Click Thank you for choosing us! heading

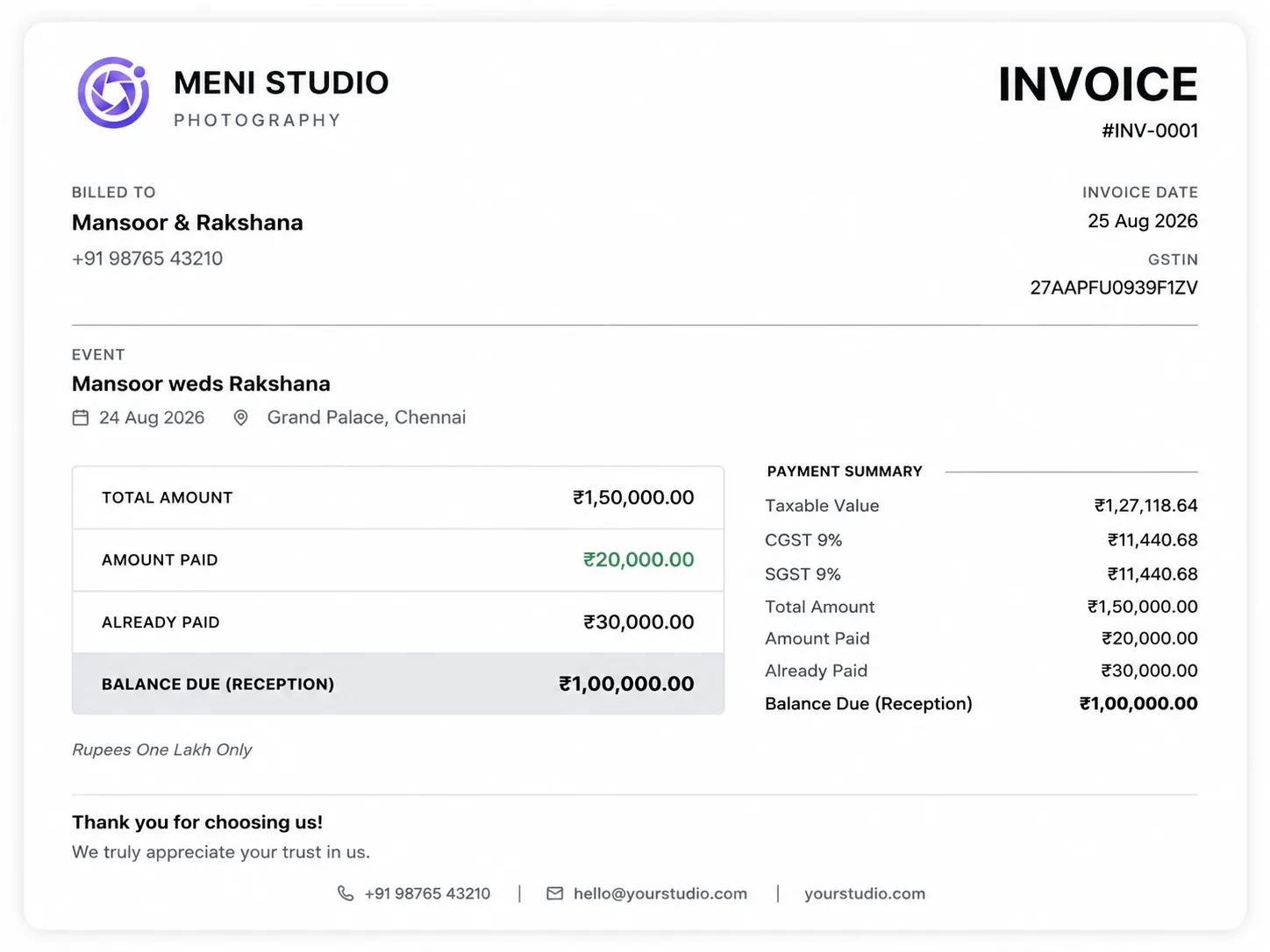point(197,822)
